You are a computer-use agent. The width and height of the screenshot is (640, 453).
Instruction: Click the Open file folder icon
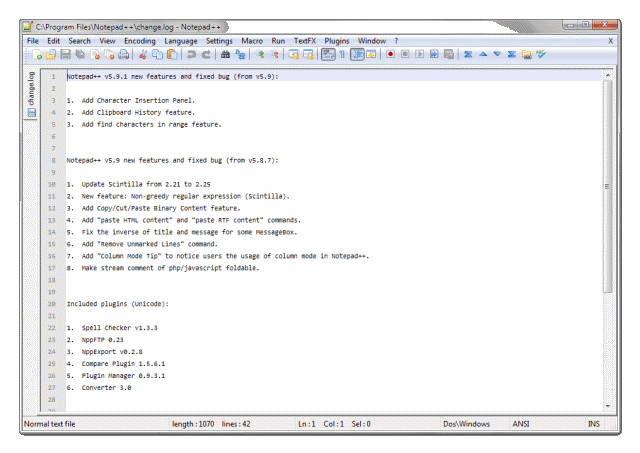click(51, 54)
